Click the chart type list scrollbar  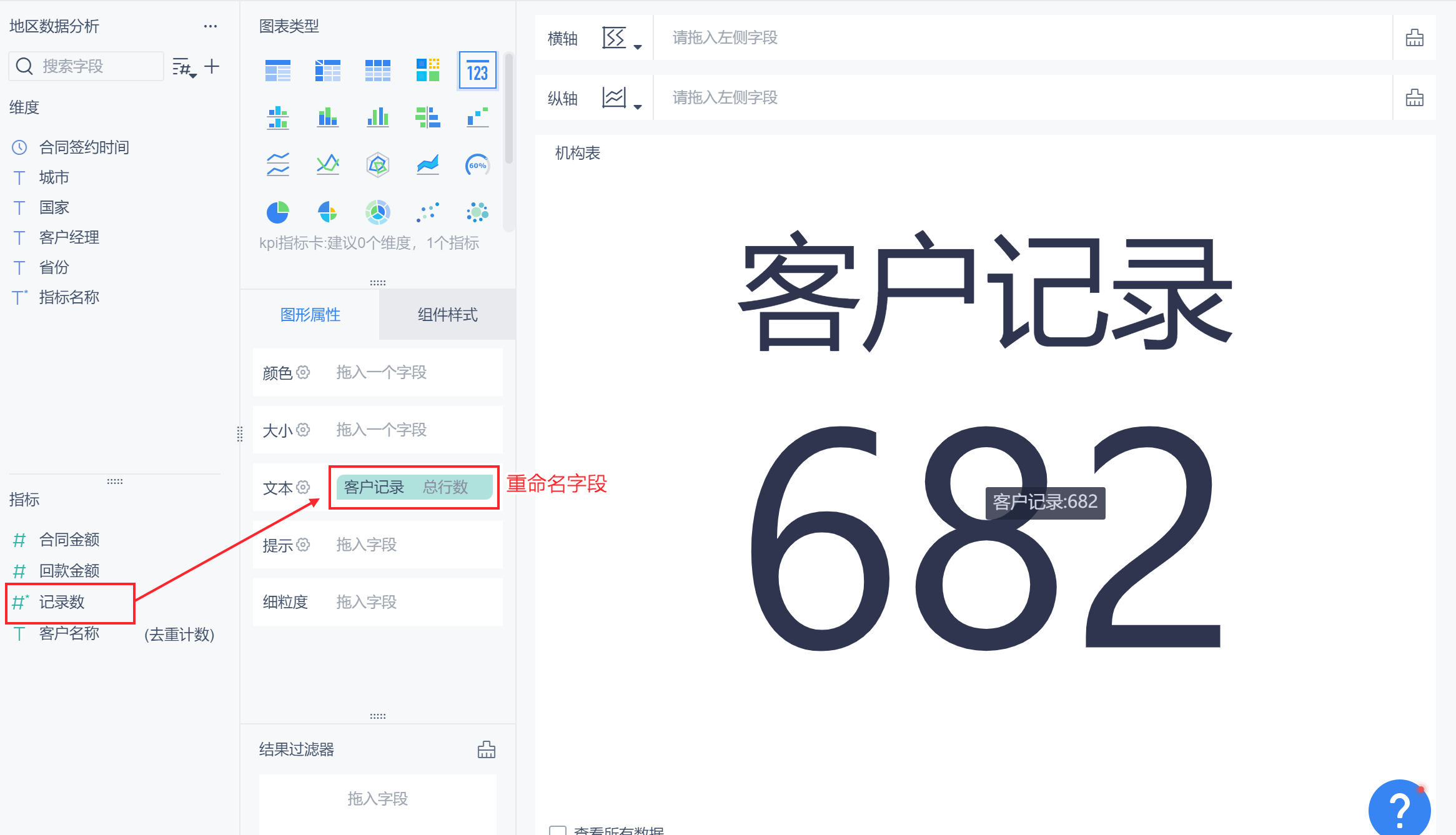point(509,109)
